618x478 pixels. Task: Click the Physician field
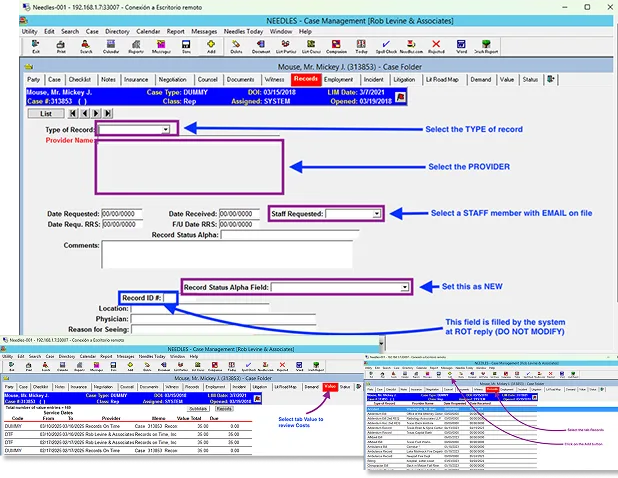(223, 319)
